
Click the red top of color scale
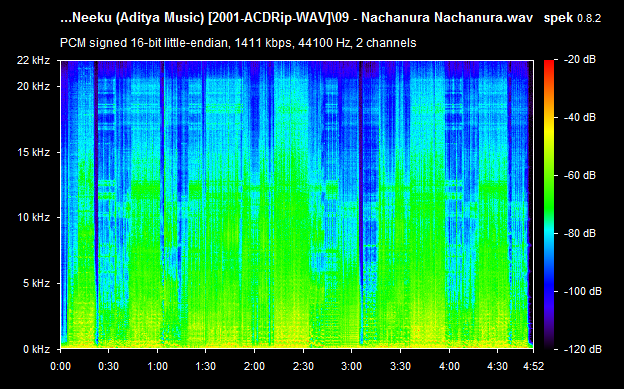pyautogui.click(x=549, y=64)
